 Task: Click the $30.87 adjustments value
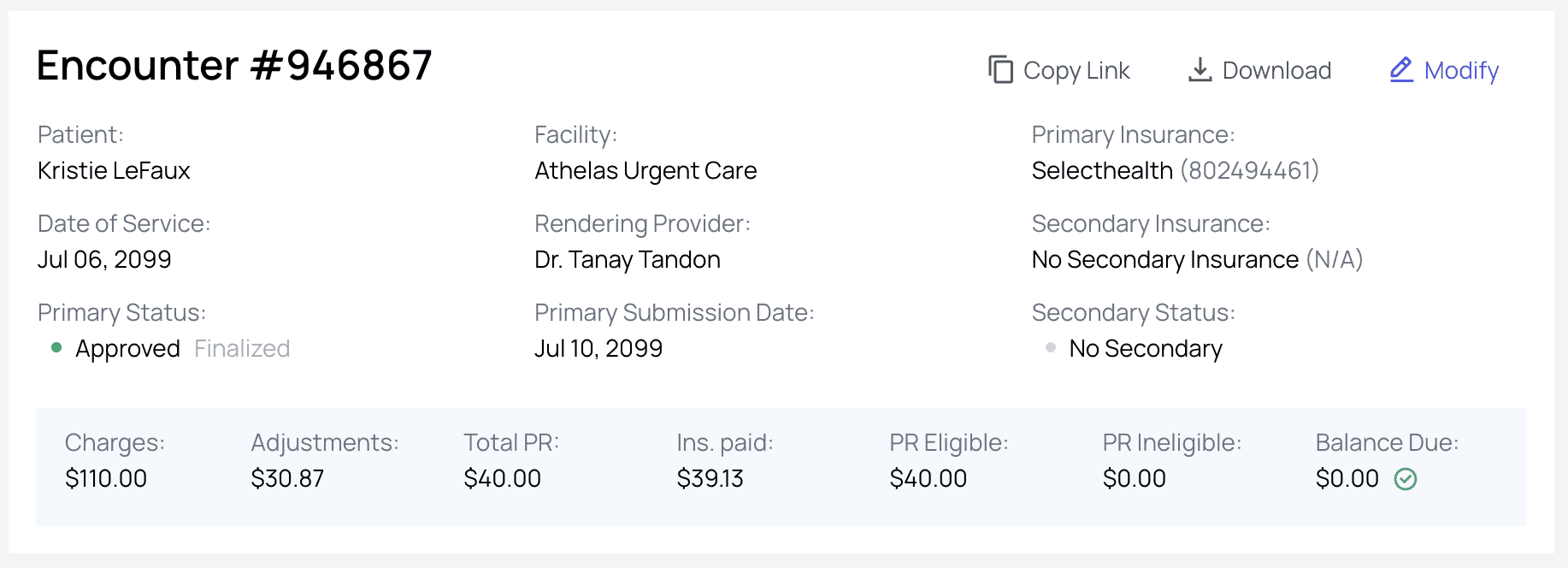[287, 478]
